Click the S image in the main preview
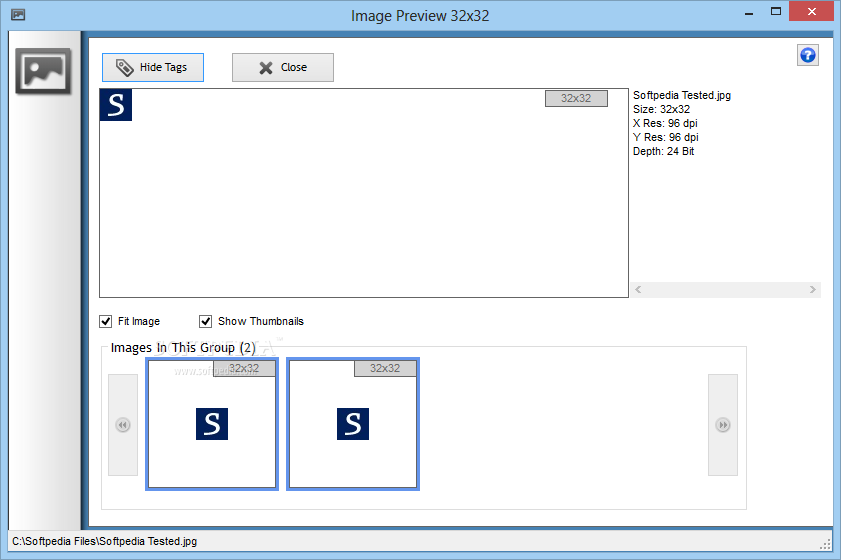This screenshot has width=841, height=560. coord(116,105)
